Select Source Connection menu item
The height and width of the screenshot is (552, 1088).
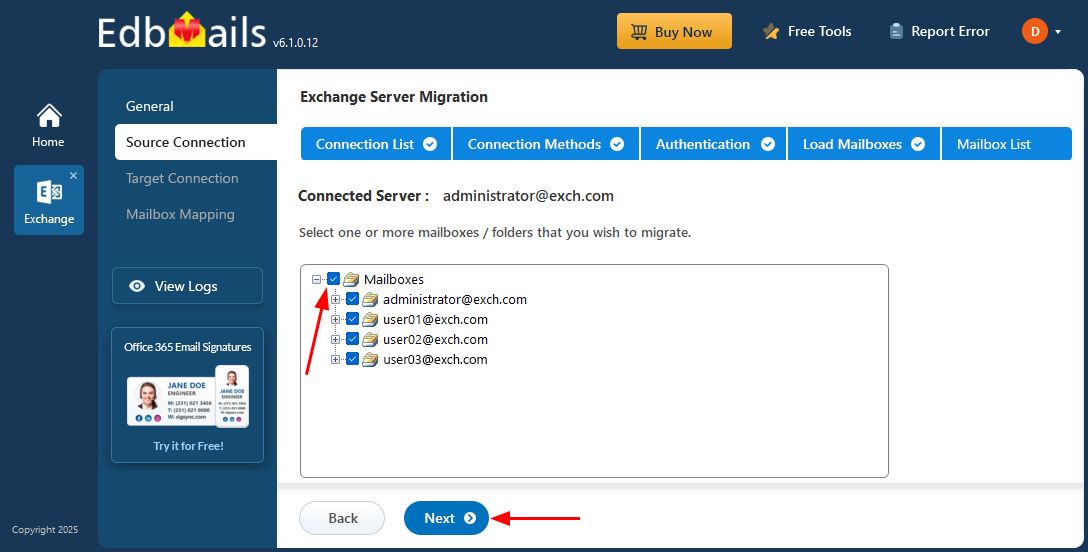pos(196,142)
